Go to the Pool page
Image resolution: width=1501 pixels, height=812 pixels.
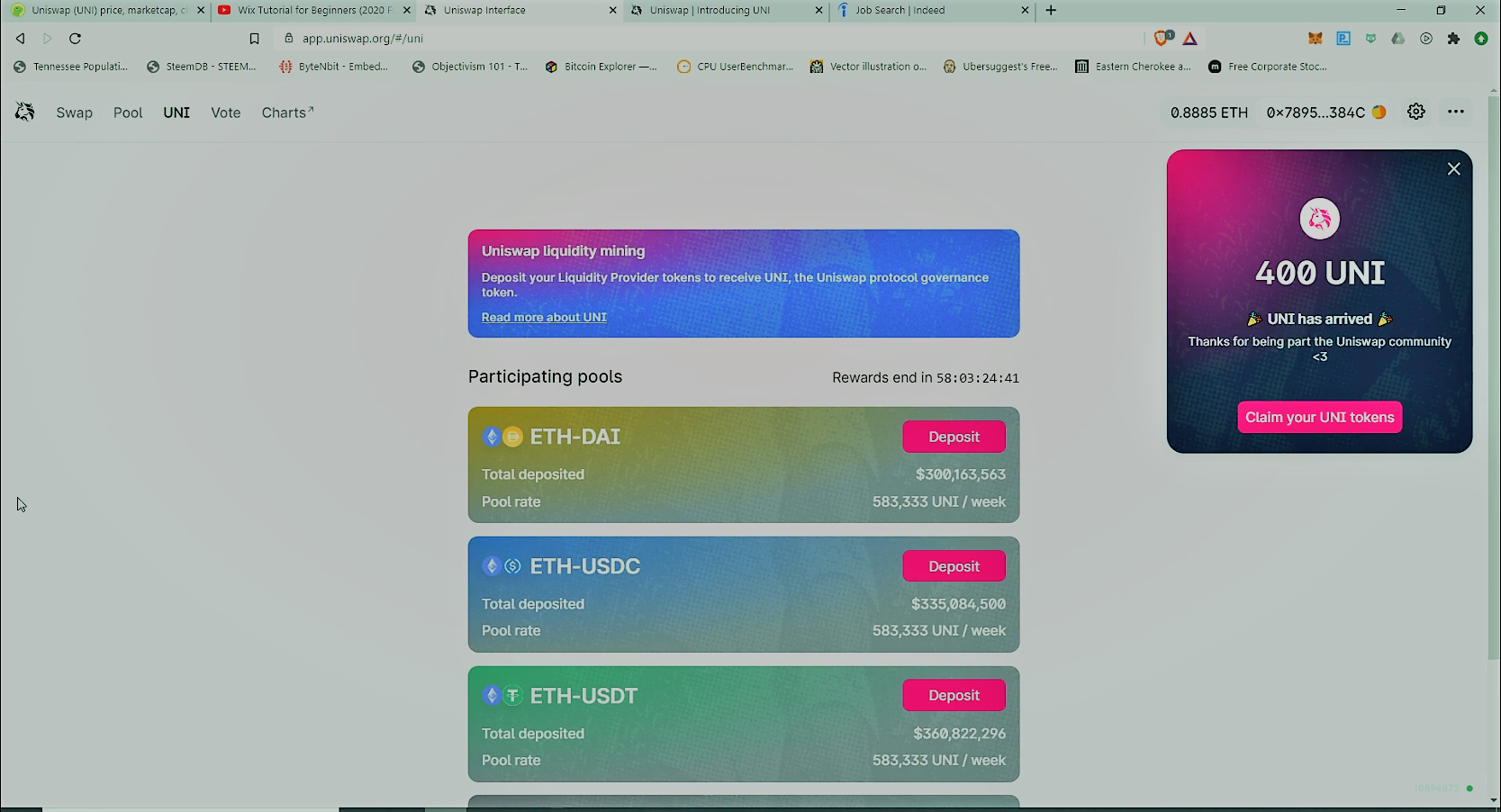(x=128, y=113)
